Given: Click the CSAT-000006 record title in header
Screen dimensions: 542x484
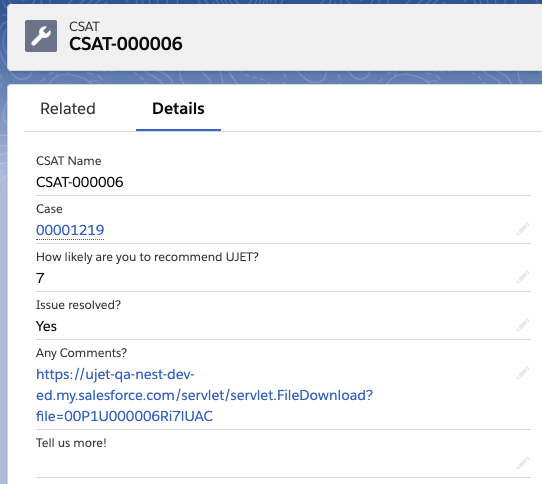Looking at the screenshot, I should tap(126, 44).
